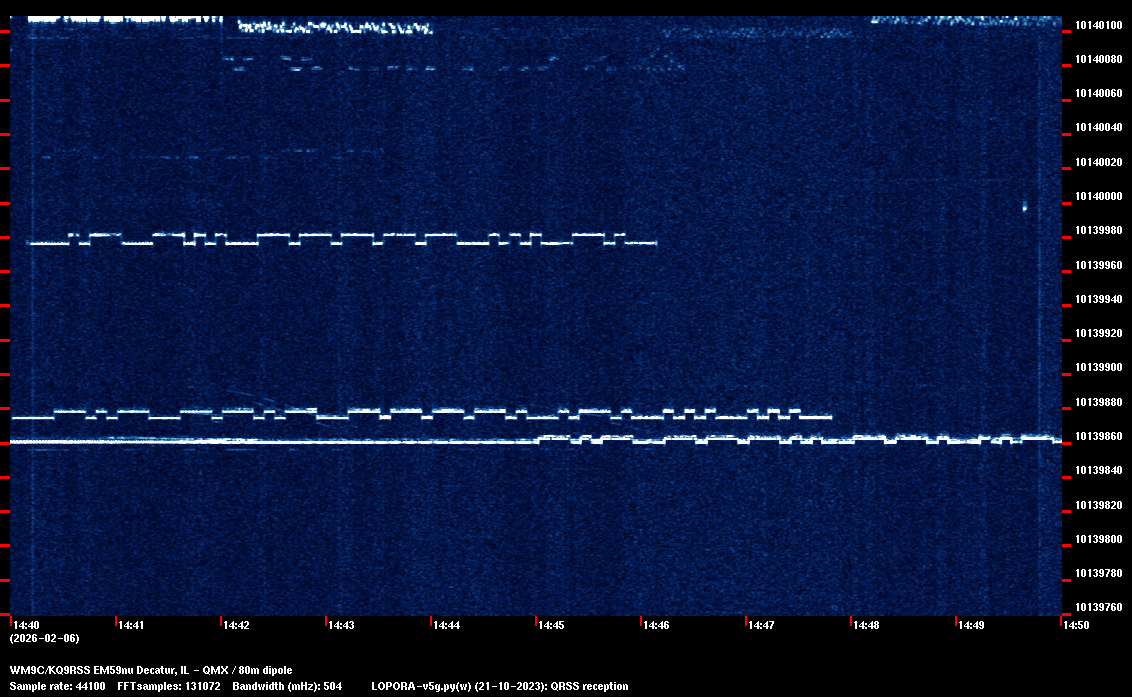Click the LOPORA QRSS reception caption

click(499, 686)
